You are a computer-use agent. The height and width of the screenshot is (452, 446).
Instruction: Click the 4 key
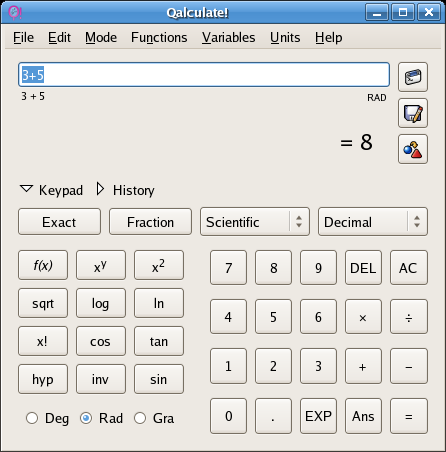pyautogui.click(x=228, y=317)
